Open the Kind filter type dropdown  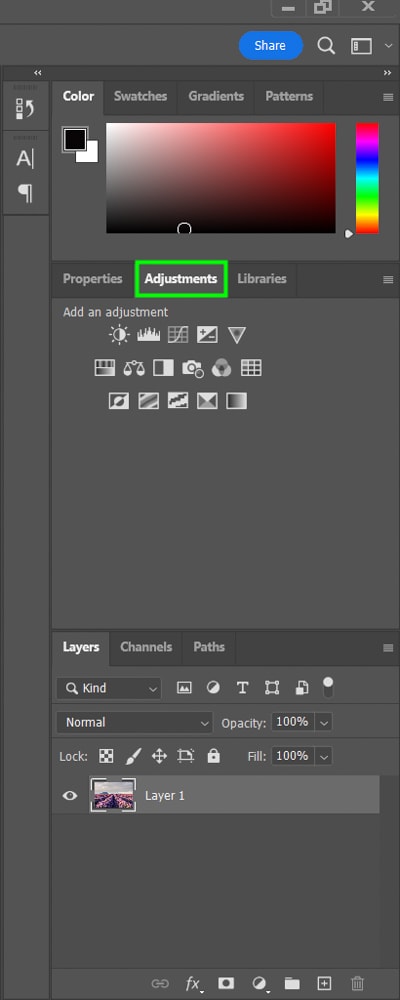click(109, 688)
